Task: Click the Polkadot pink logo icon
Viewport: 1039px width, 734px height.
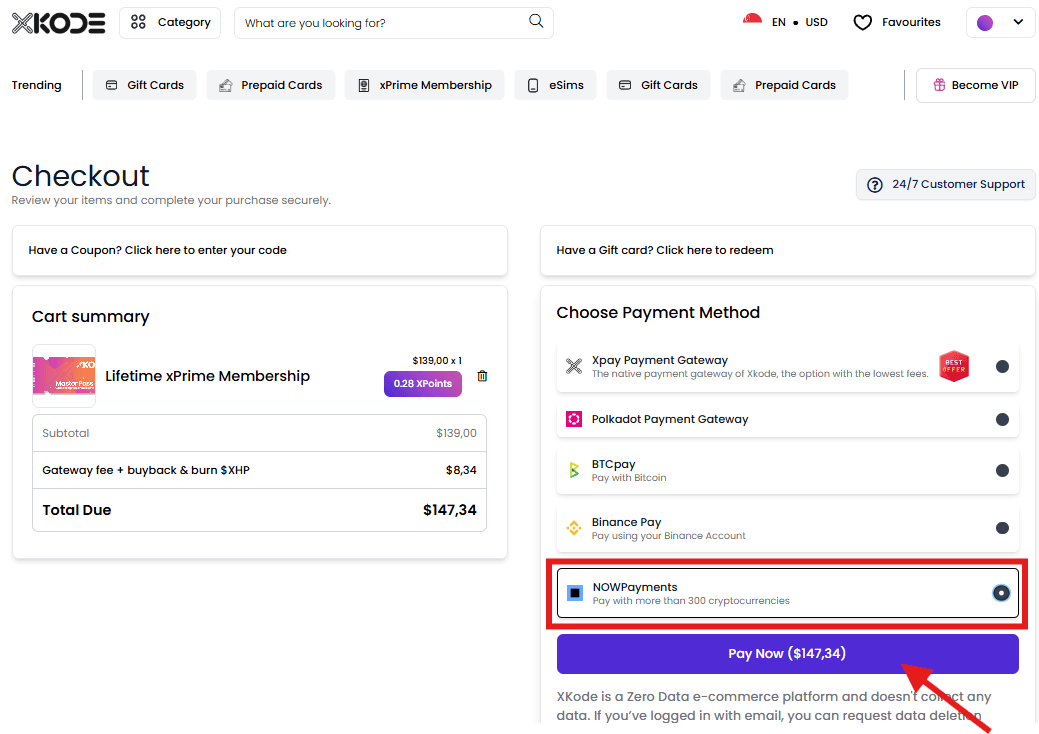Action: click(574, 419)
